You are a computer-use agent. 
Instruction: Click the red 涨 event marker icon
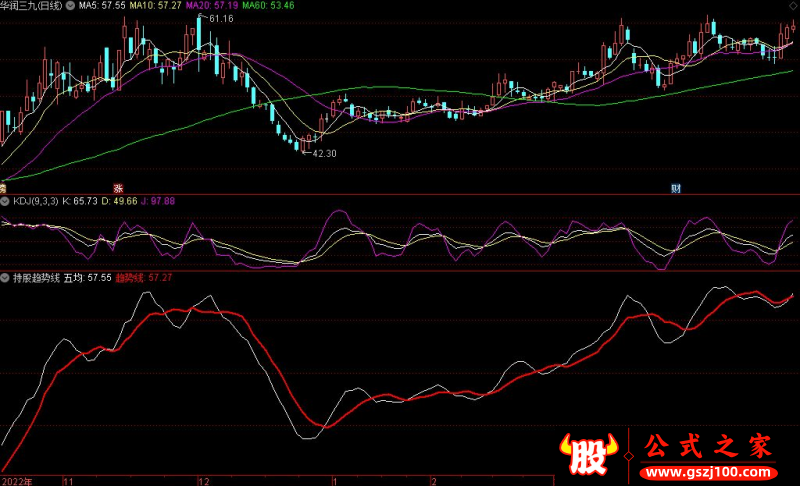point(117,188)
